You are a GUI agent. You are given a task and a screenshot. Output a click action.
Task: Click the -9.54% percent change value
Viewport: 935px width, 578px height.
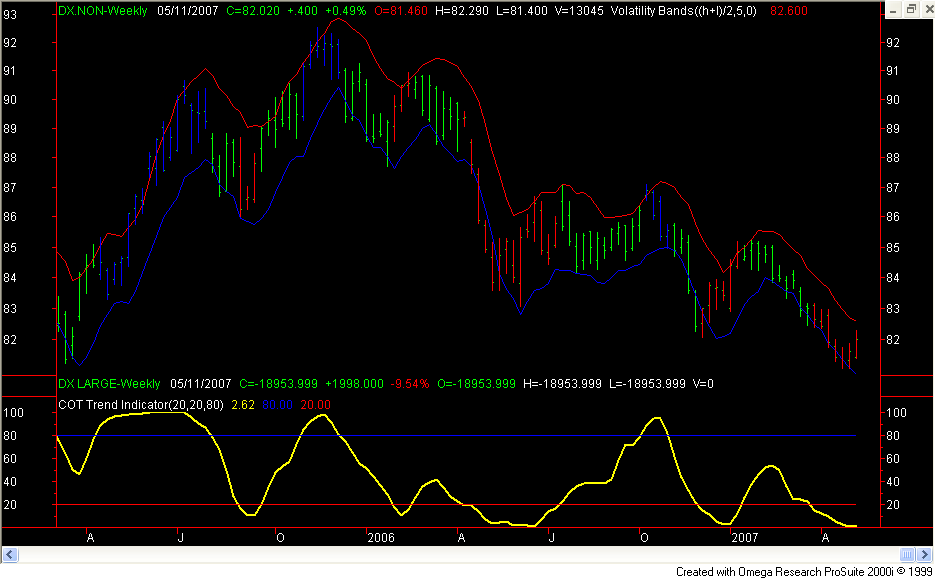point(410,384)
